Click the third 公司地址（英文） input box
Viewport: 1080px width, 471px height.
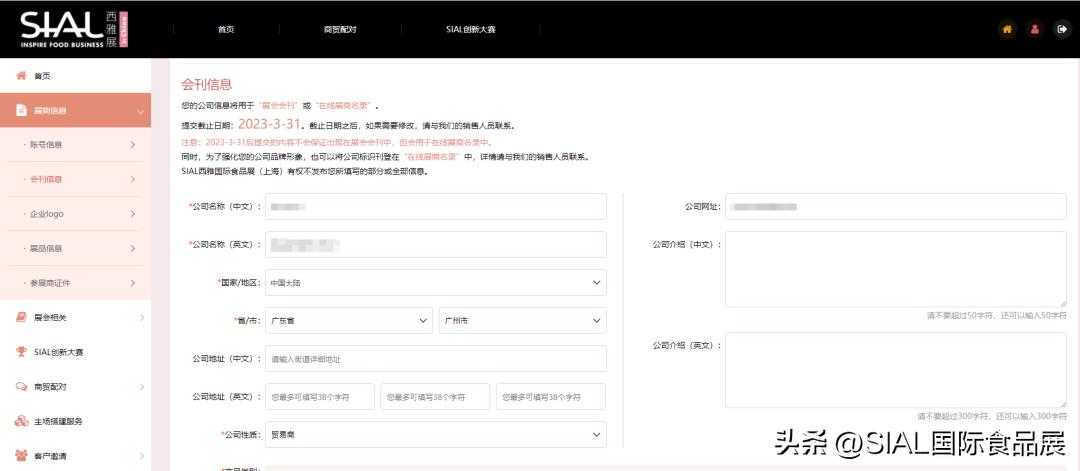pyautogui.click(x=551, y=397)
